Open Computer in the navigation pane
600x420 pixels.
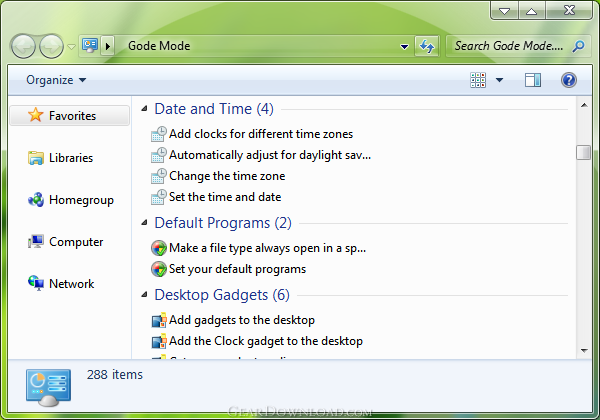point(76,242)
